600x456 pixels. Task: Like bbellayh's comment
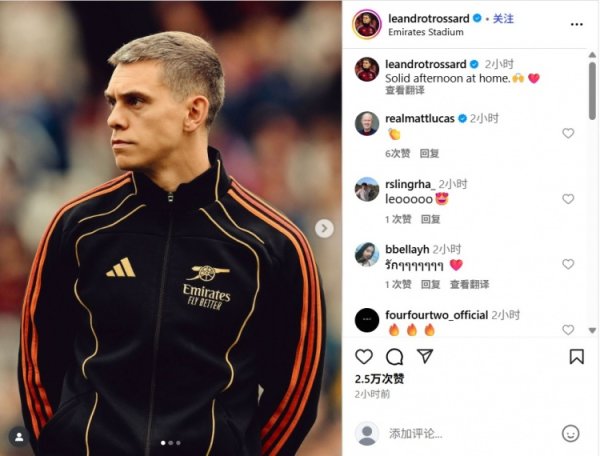[568, 264]
